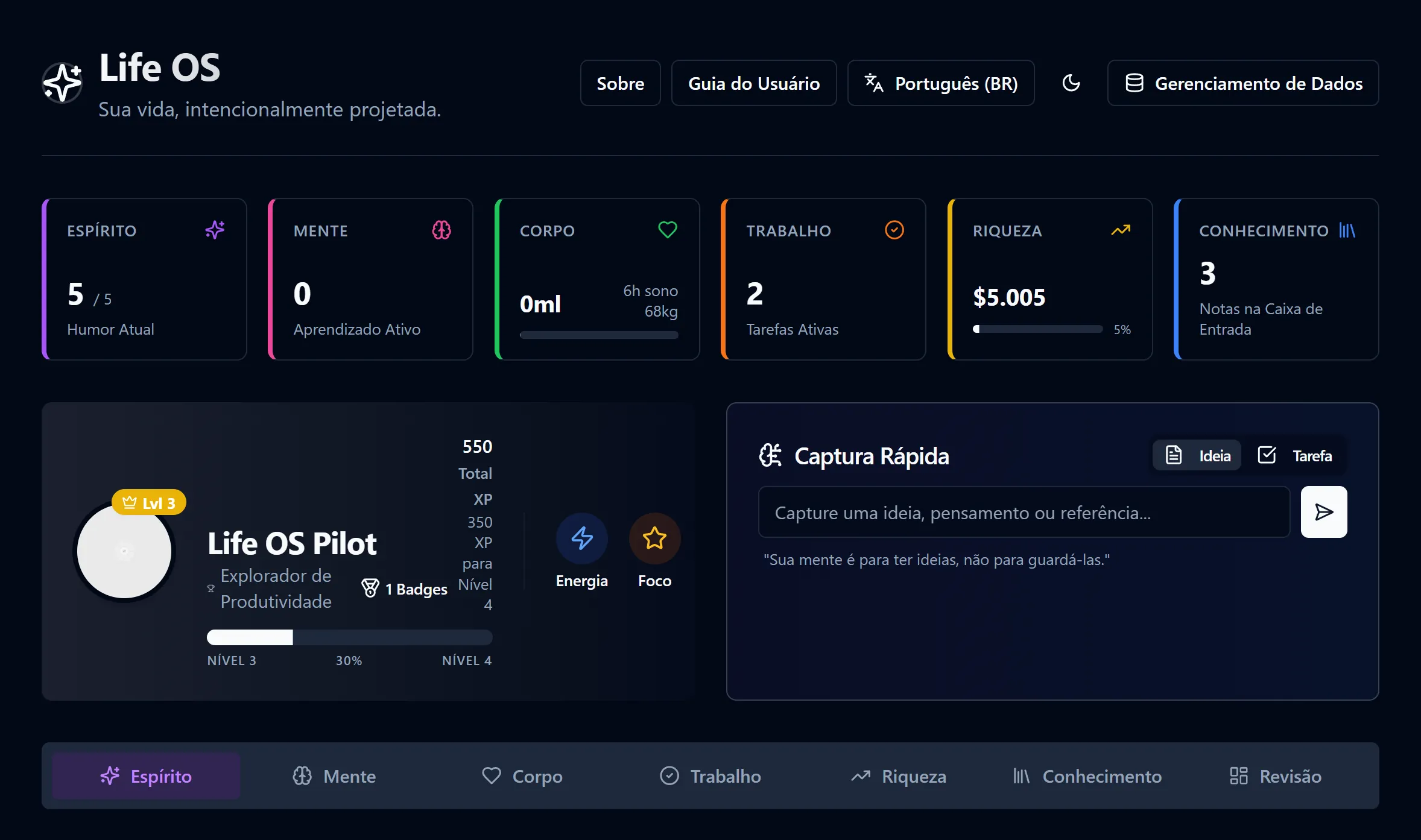Viewport: 1421px width, 840px height.
Task: Open Gerenciamento de Dados menu
Action: click(x=1243, y=83)
